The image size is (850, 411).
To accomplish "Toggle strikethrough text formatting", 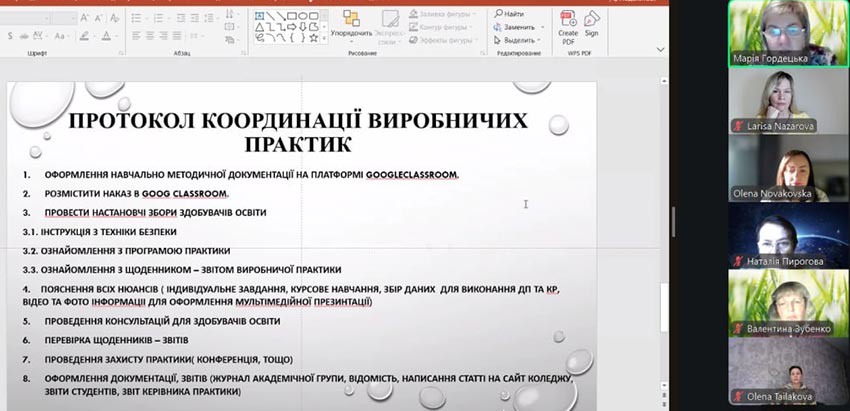I will pyautogui.click(x=24, y=36).
